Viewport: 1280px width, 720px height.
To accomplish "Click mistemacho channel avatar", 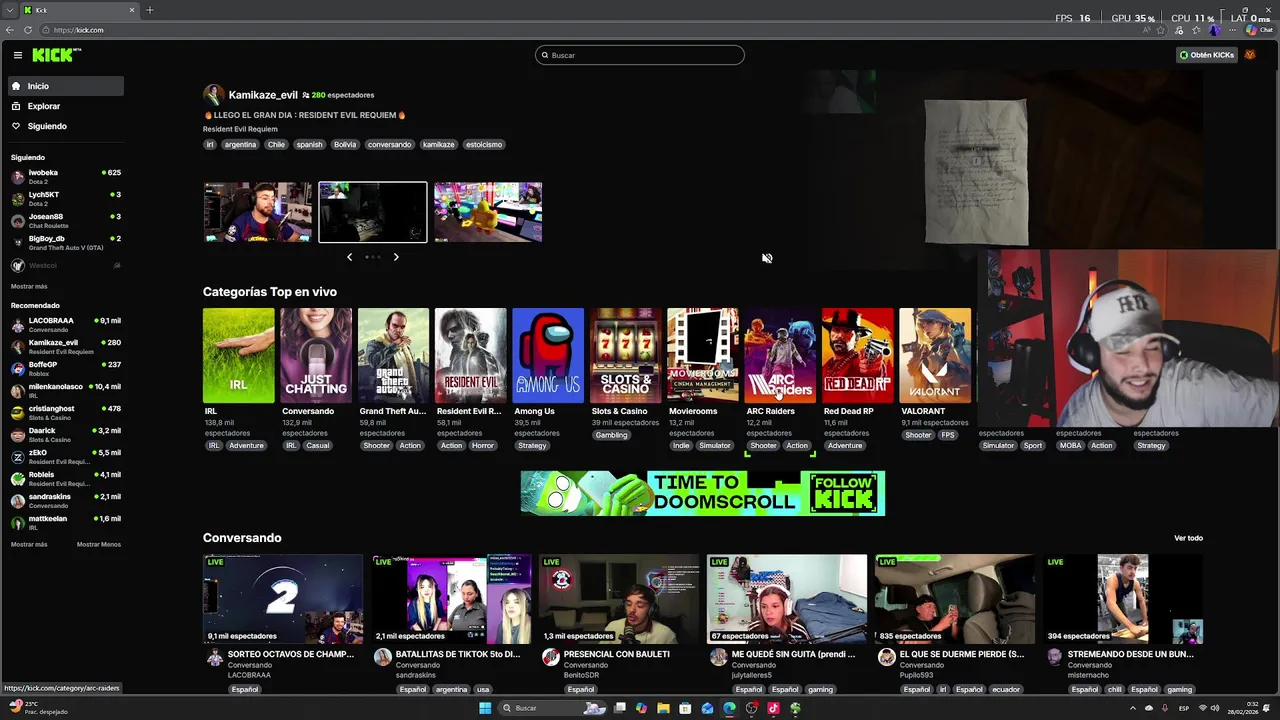I will pos(1054,657).
